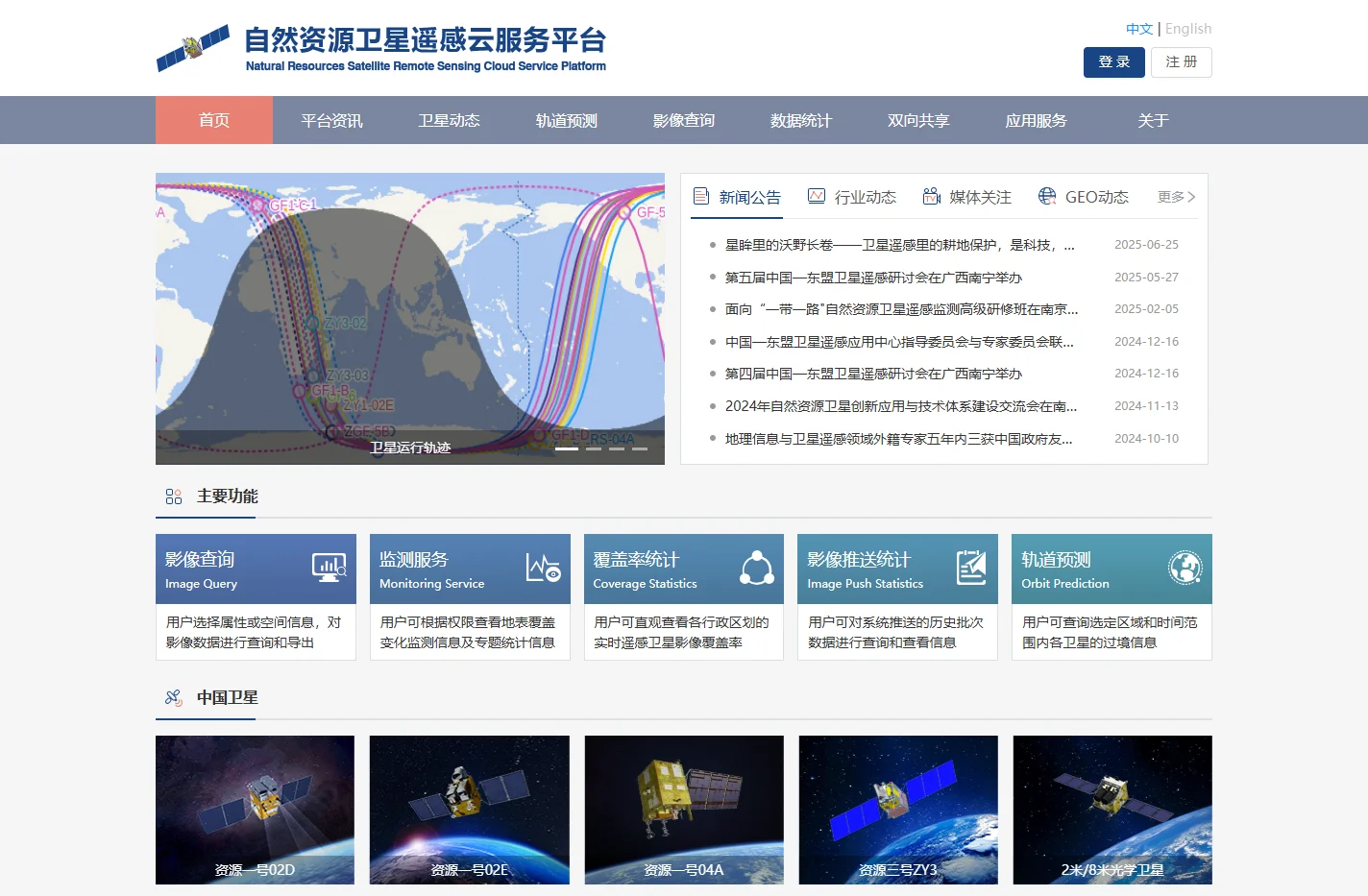Switch language to English
This screenshot has width=1368, height=896.
coord(1188,29)
